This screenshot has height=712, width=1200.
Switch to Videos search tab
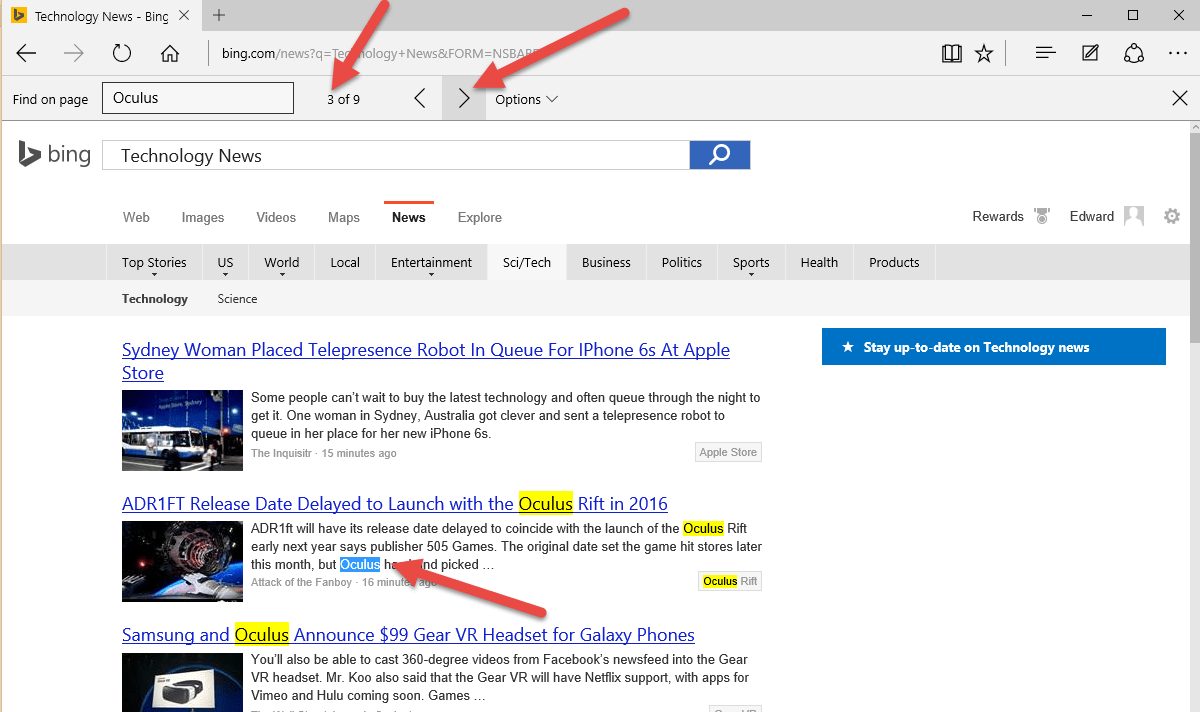[276, 217]
